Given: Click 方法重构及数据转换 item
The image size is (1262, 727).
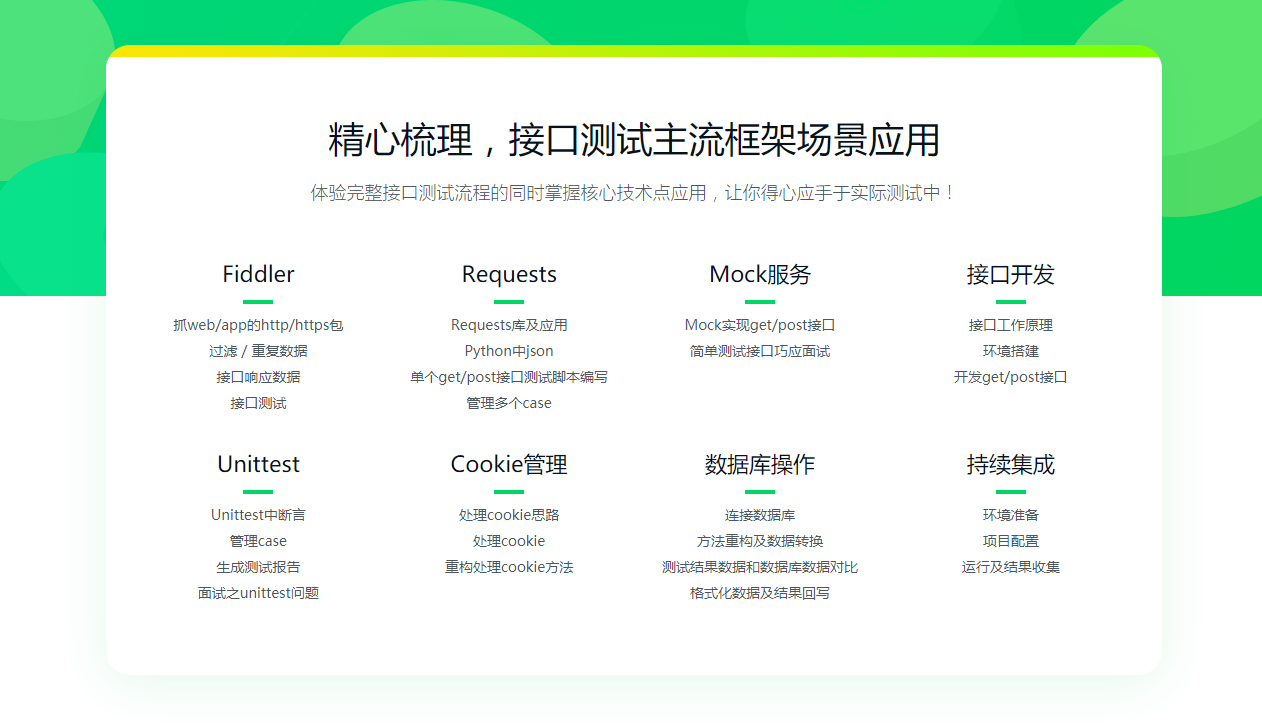Looking at the screenshot, I should click(x=760, y=541).
